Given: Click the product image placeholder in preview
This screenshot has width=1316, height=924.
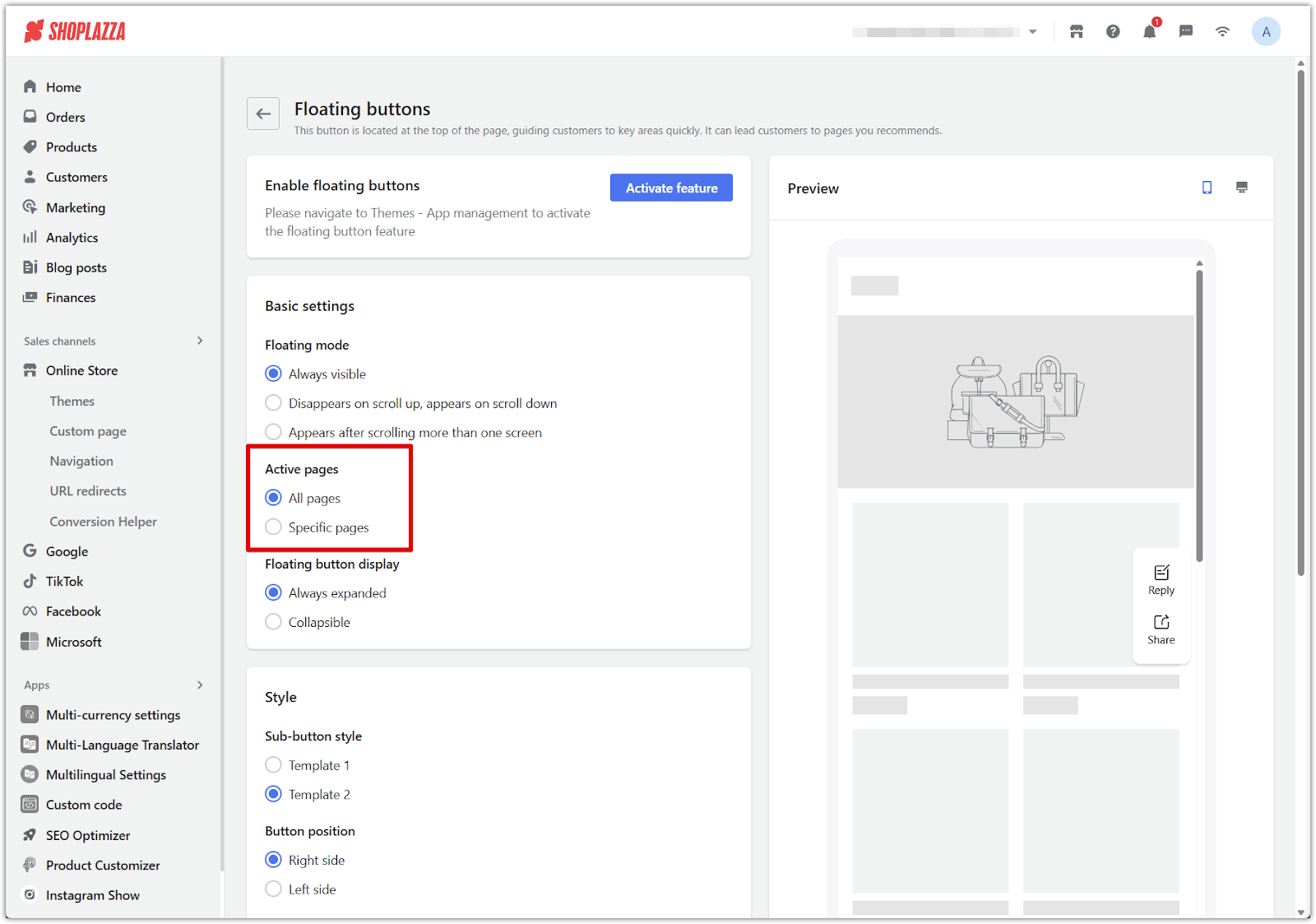Looking at the screenshot, I should click(1016, 402).
